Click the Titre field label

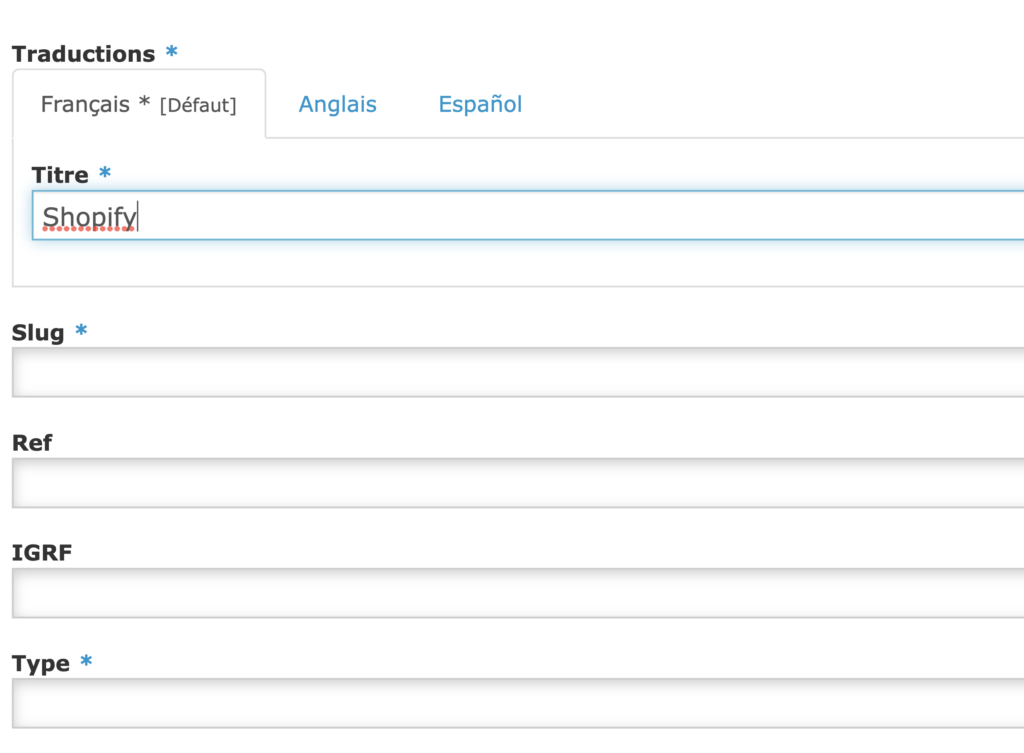60,174
